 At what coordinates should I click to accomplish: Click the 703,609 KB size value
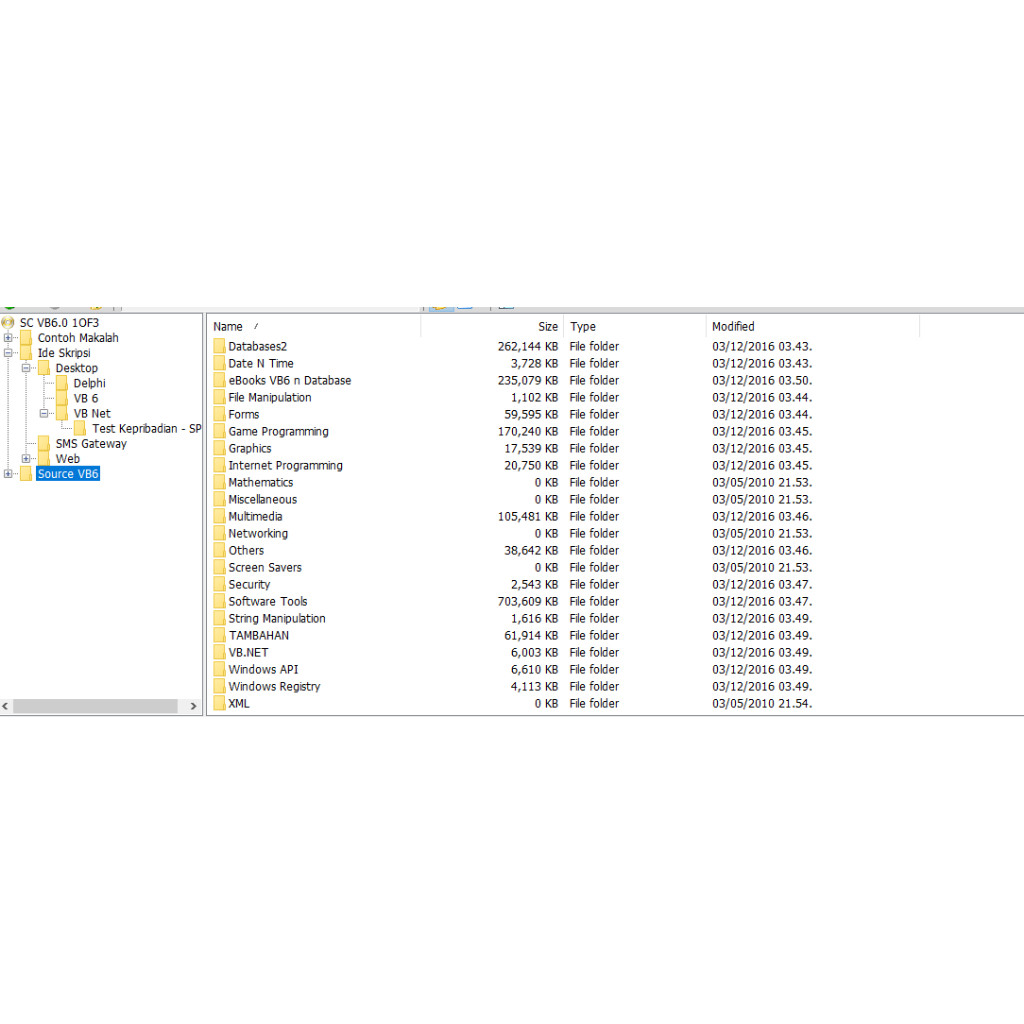click(528, 601)
